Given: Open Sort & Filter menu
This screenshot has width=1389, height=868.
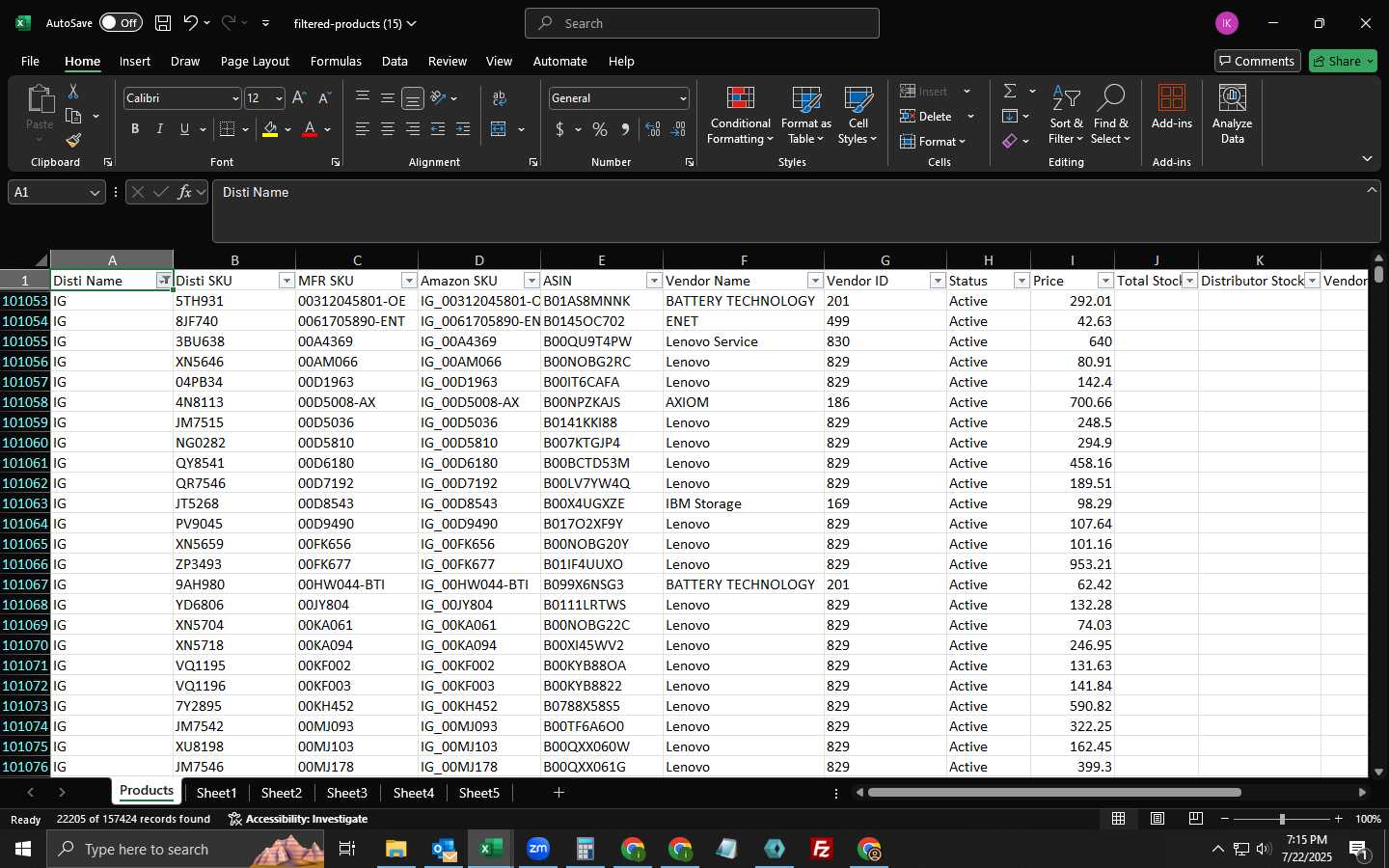Looking at the screenshot, I should 1066,115.
